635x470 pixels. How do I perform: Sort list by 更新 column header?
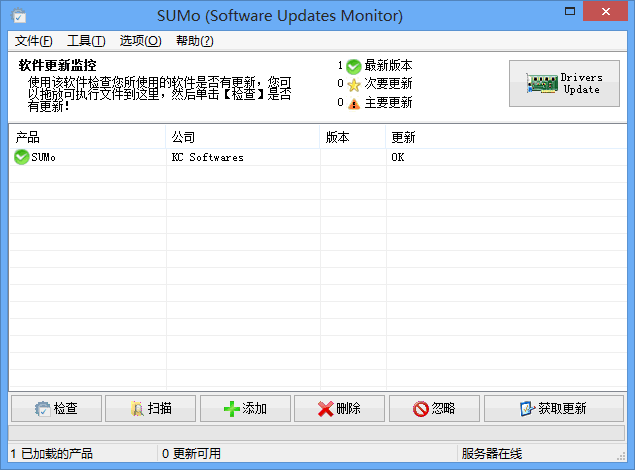(x=506, y=137)
